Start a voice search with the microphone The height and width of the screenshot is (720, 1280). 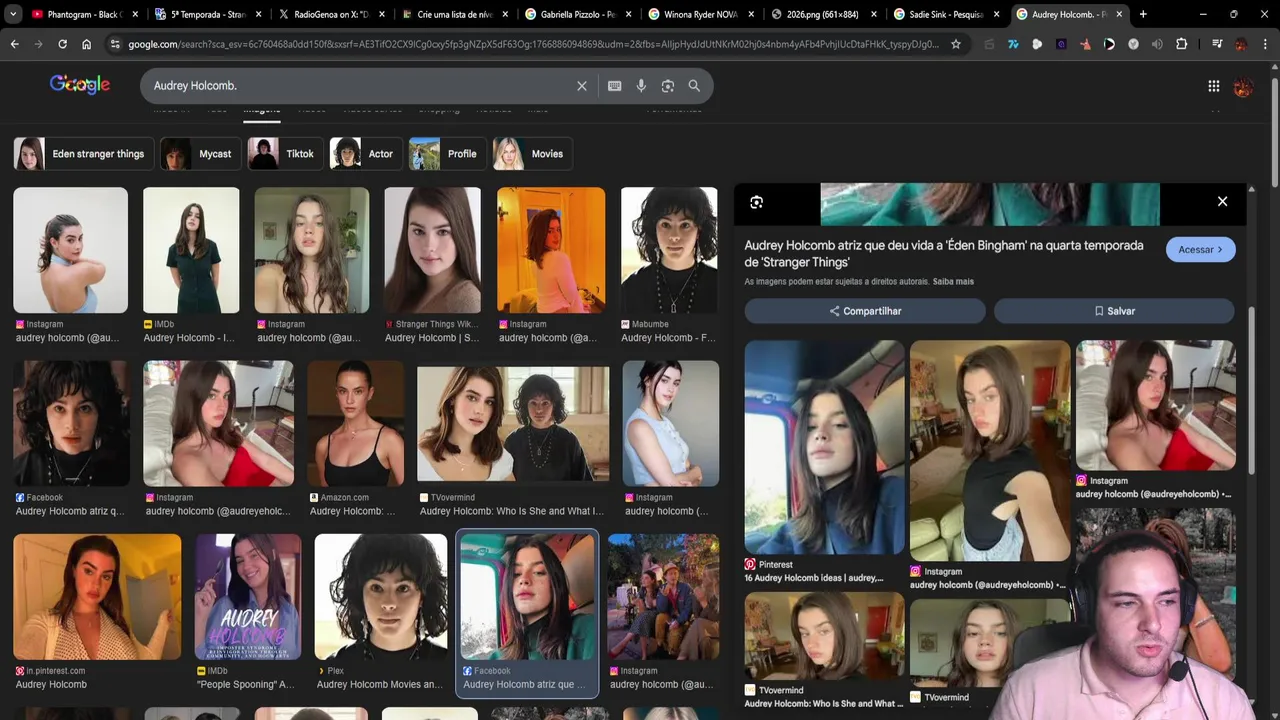point(641,86)
